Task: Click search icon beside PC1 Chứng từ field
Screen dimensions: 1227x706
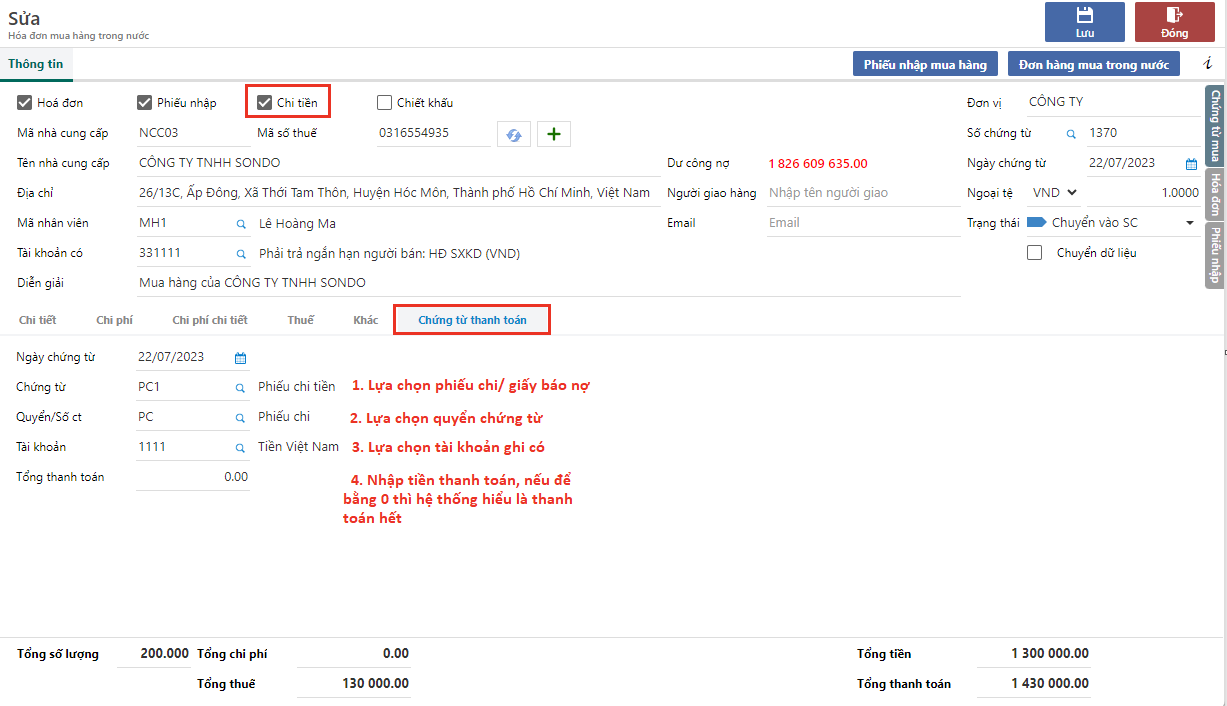Action: pos(240,388)
